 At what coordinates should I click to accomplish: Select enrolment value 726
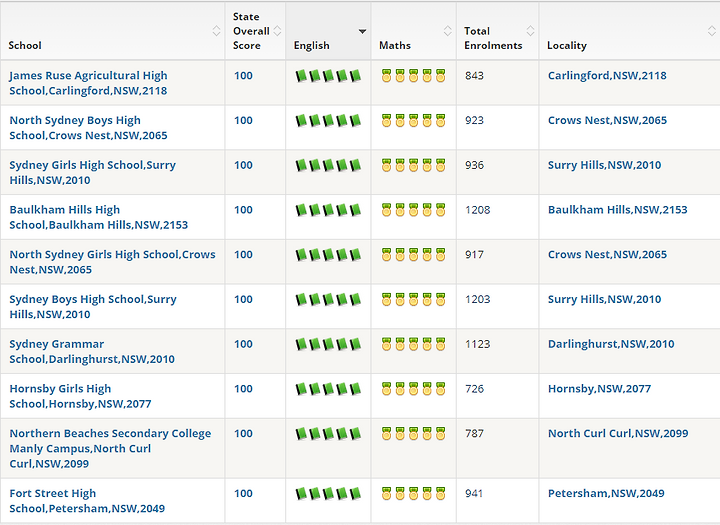click(474, 389)
